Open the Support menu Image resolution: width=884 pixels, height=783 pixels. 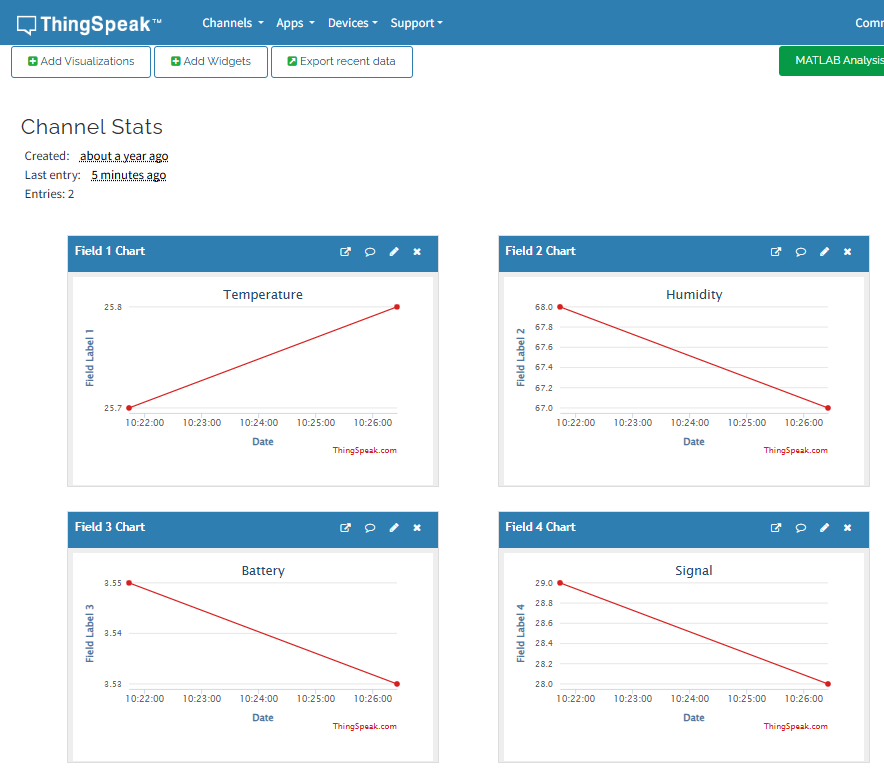pos(417,23)
